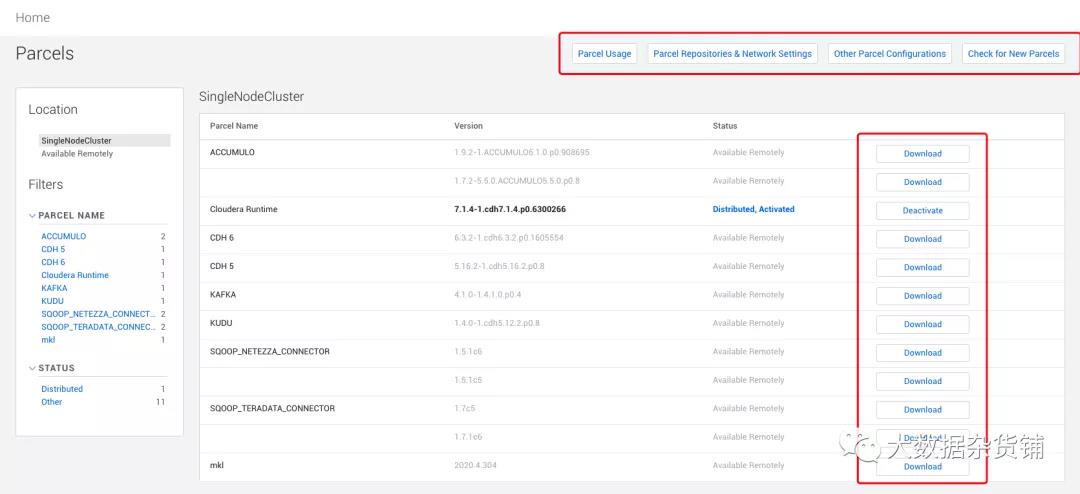The image size is (1080, 494).
Task: Click Check for New Parcels
Action: tap(1013, 54)
